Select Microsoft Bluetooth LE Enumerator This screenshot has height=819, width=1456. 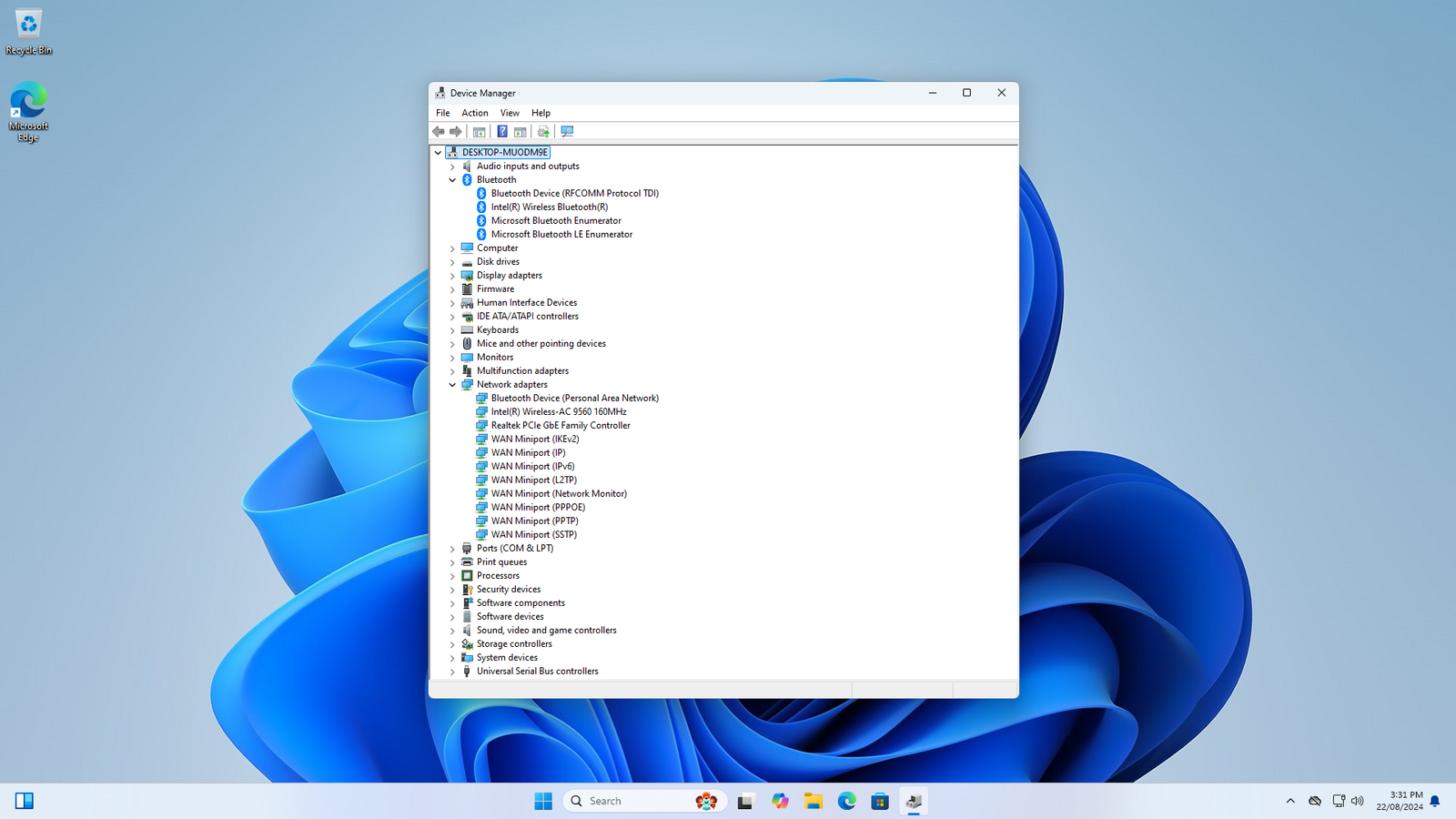[561, 234]
